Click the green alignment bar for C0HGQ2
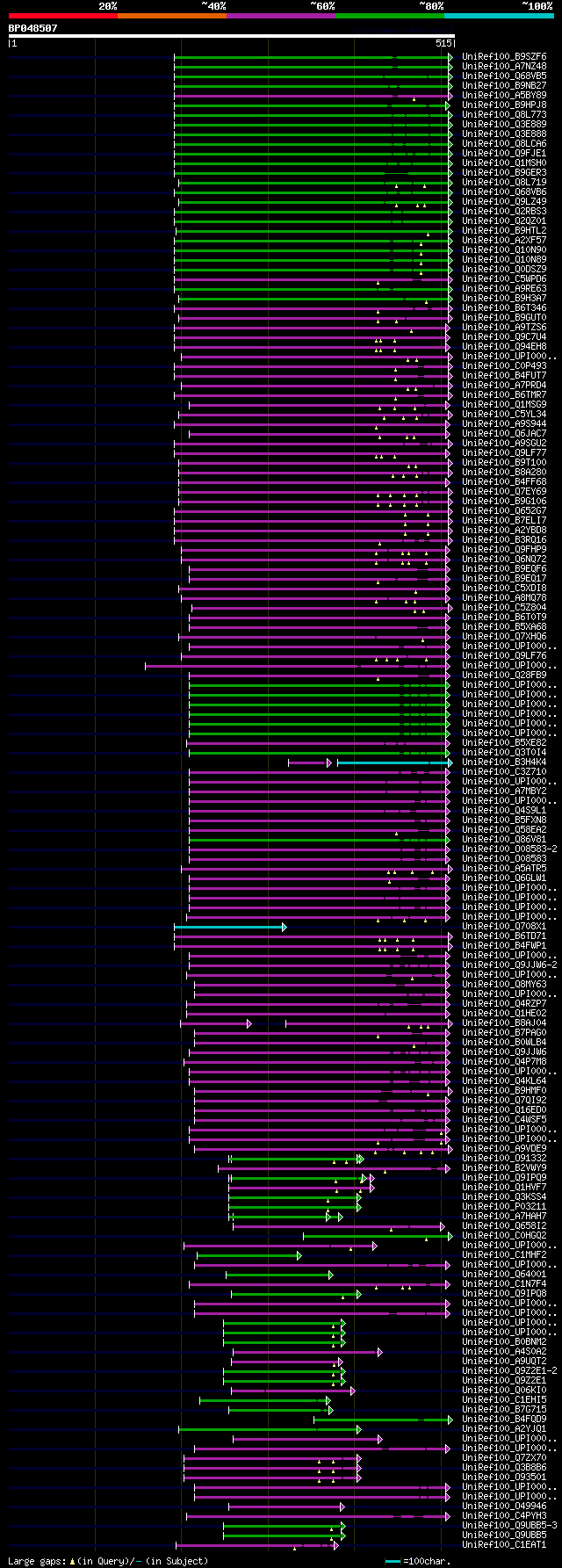This screenshot has width=562, height=1568. point(378,1236)
